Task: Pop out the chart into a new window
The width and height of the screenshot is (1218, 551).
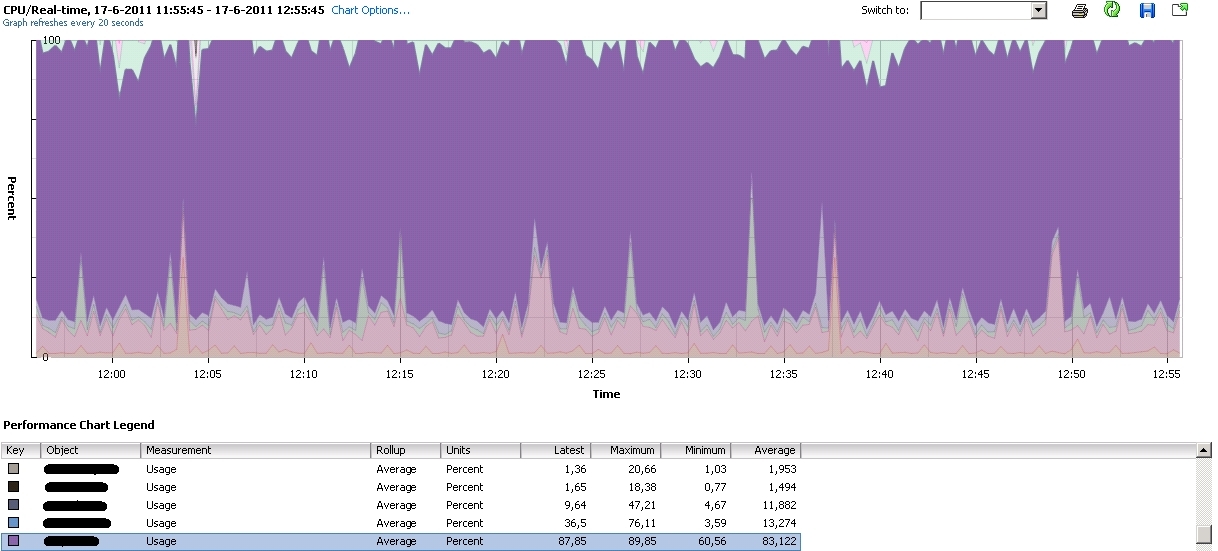Action: 1180,10
